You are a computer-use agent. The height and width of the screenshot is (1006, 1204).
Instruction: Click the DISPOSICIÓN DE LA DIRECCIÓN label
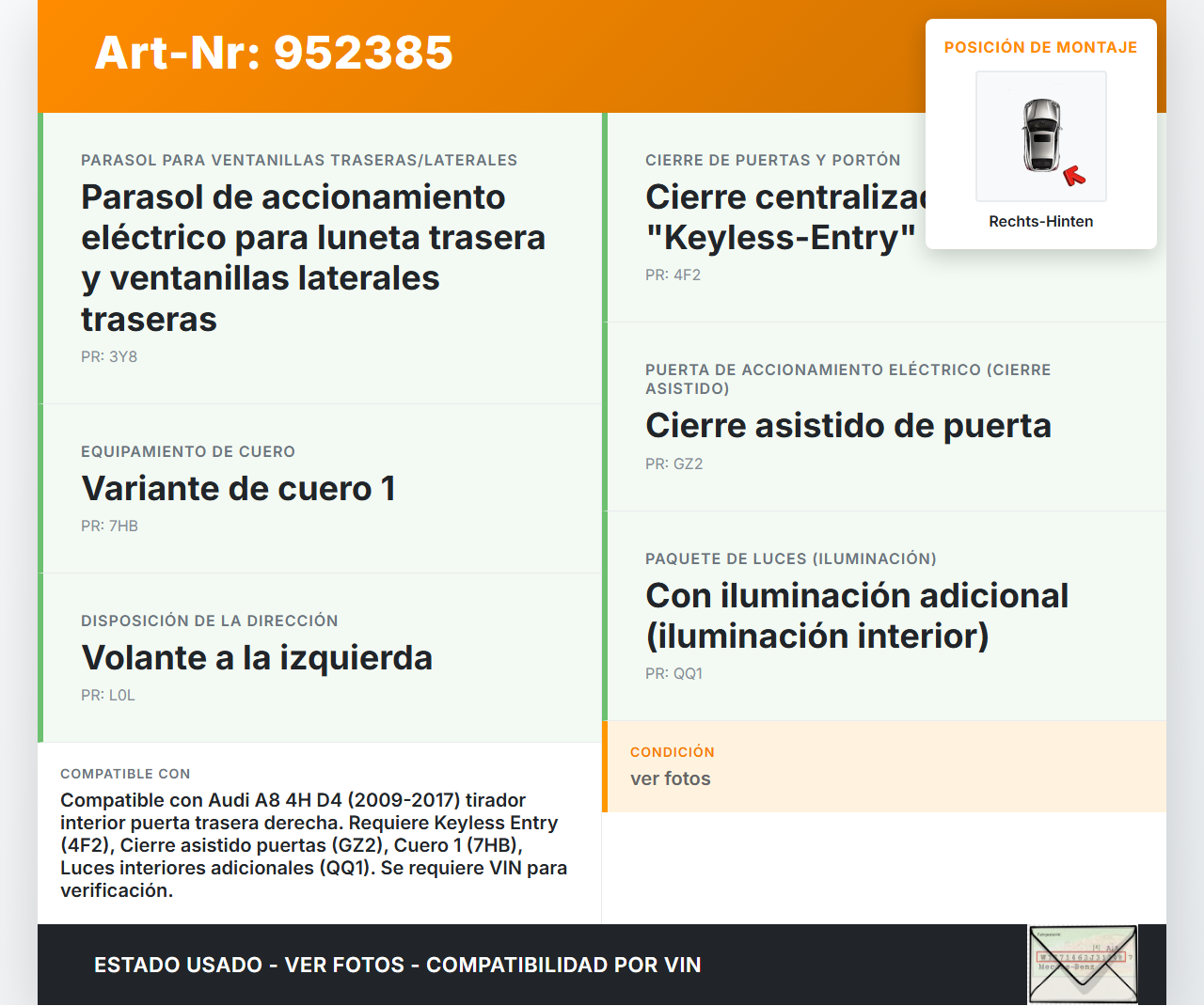coord(210,621)
